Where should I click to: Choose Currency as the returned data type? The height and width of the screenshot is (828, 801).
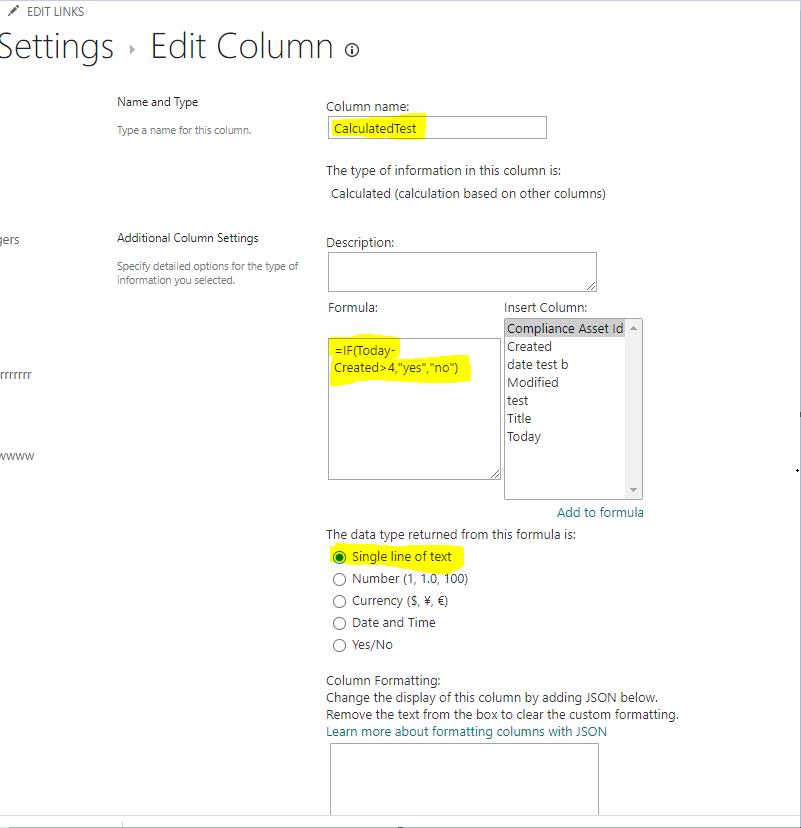pos(340,601)
